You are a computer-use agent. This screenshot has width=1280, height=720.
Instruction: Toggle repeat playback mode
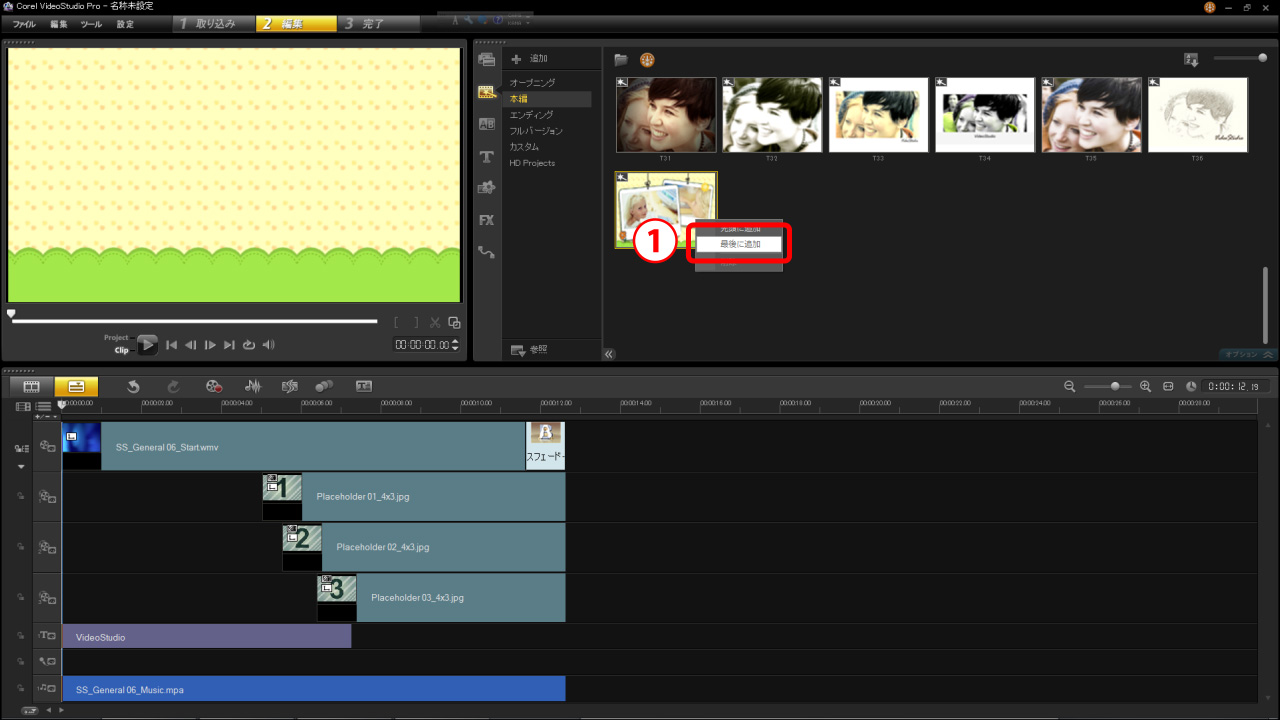(x=249, y=345)
